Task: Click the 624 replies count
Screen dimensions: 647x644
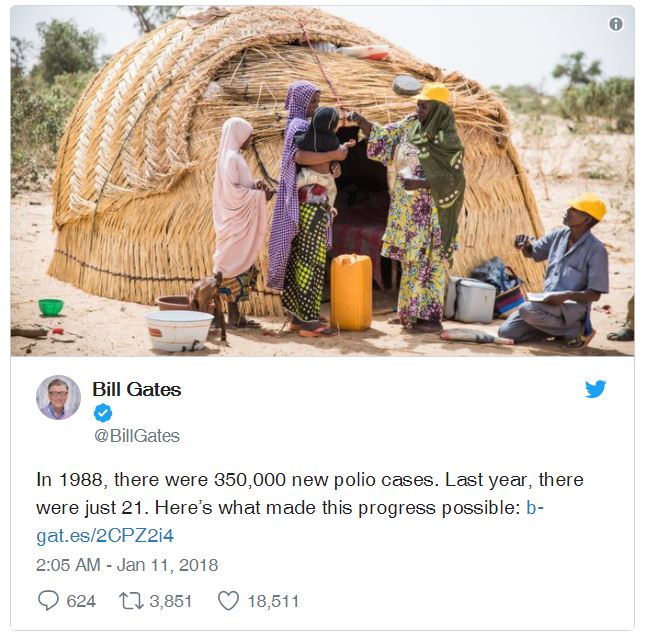Action: click(81, 601)
